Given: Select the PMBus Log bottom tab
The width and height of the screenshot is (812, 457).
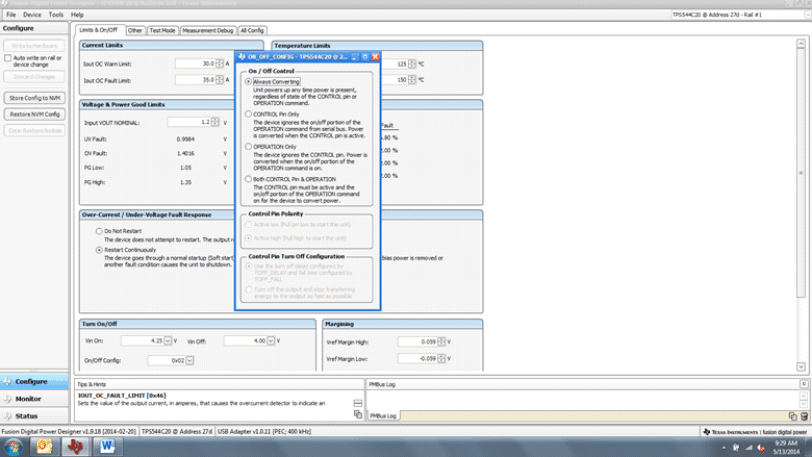Looking at the screenshot, I should click(x=383, y=416).
